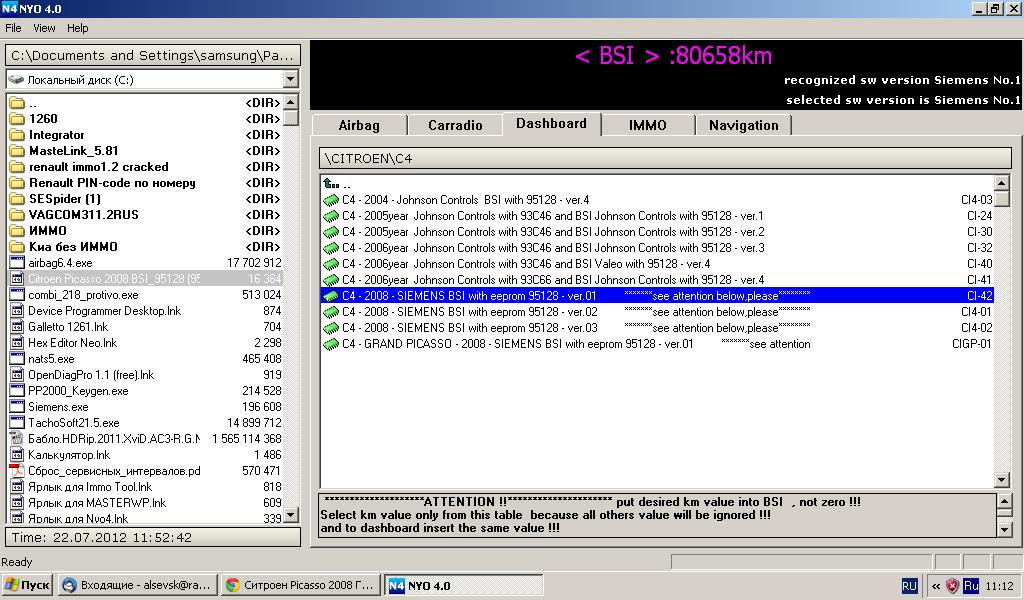Viewport: 1024px width, 600px height.
Task: Switch to the IMMO tab
Action: click(647, 125)
